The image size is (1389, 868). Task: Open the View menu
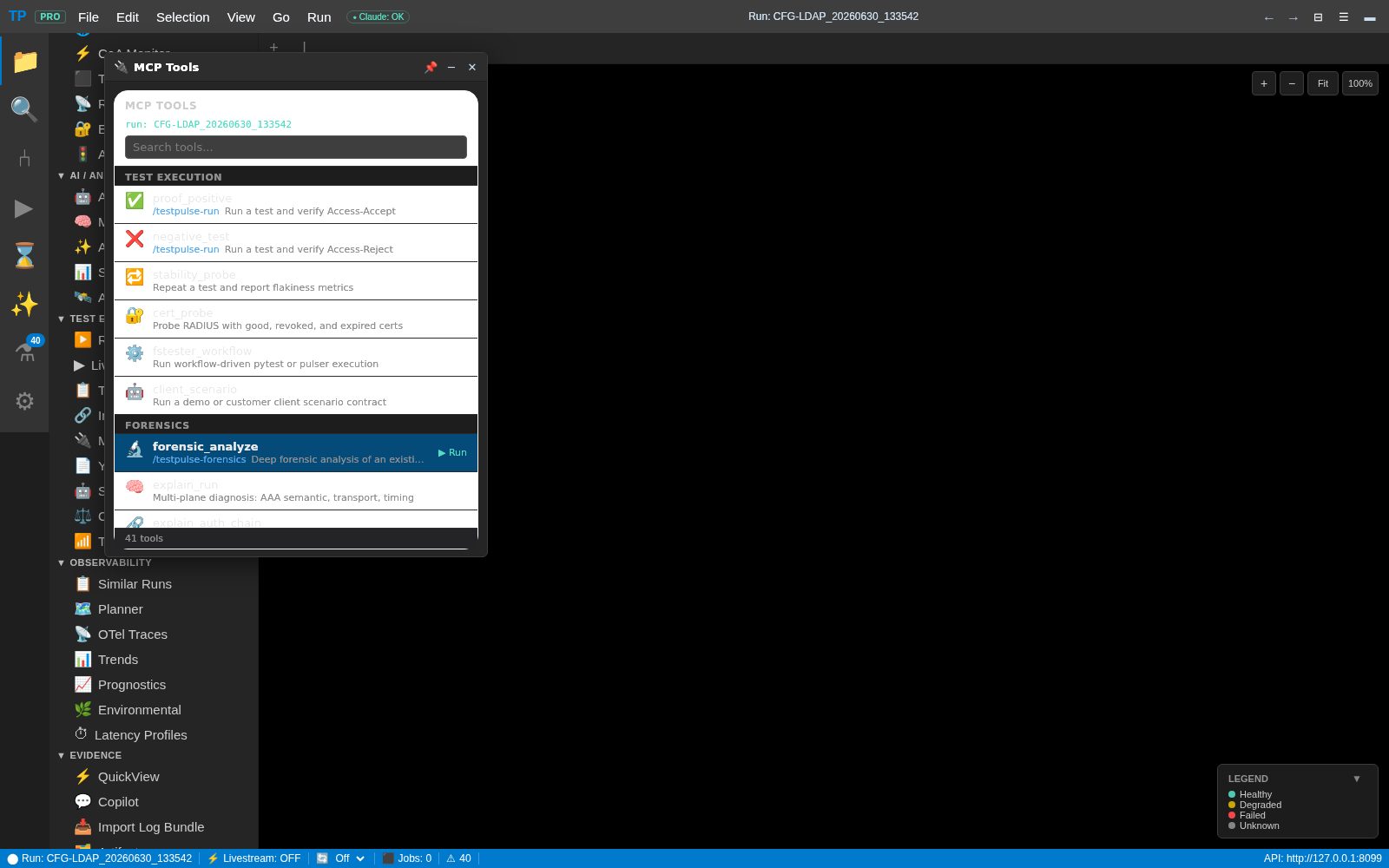[240, 17]
